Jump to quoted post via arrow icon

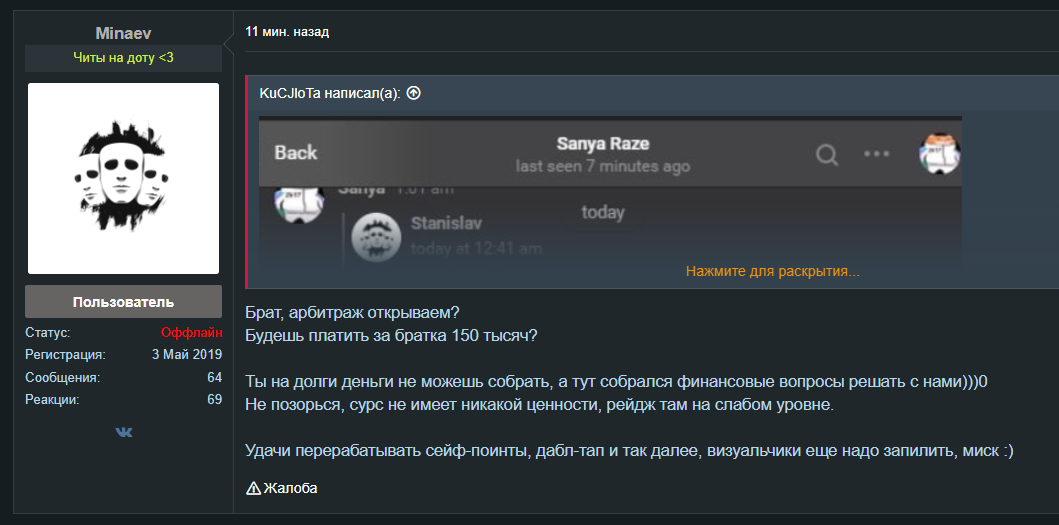414,93
